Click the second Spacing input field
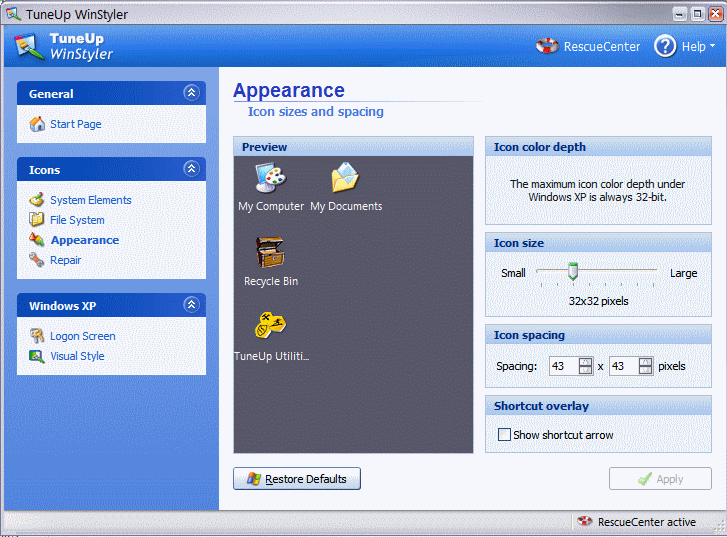This screenshot has height=537, width=727. point(624,366)
